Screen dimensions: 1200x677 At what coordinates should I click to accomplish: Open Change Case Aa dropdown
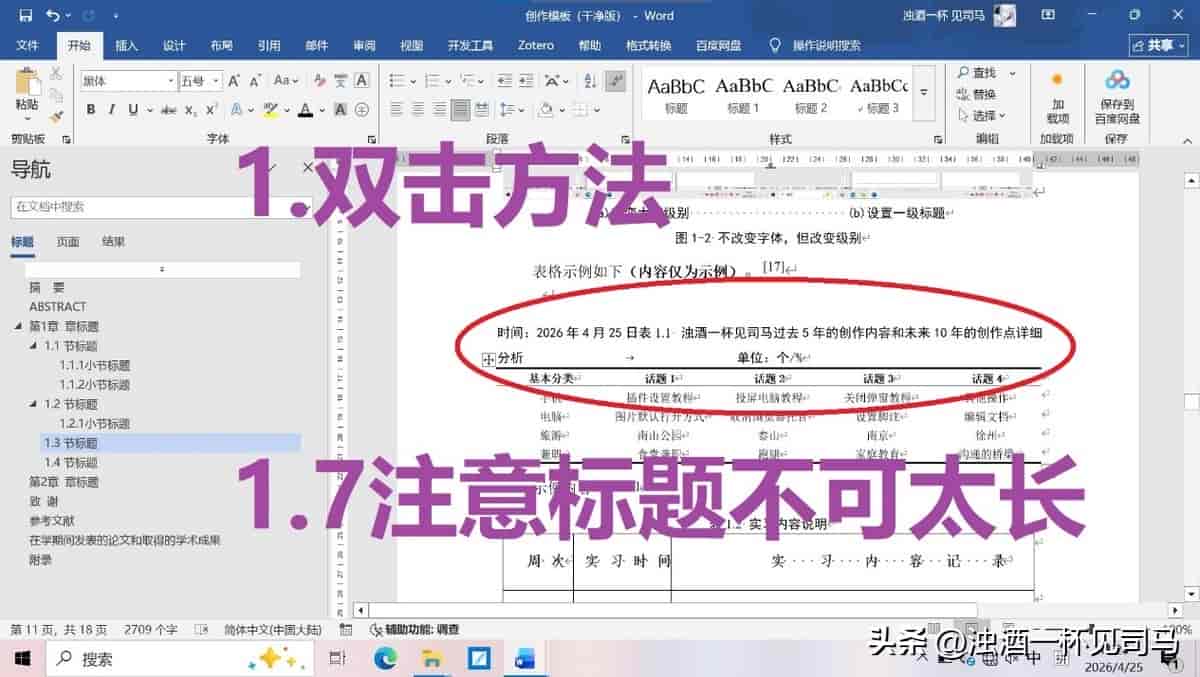tap(286, 81)
